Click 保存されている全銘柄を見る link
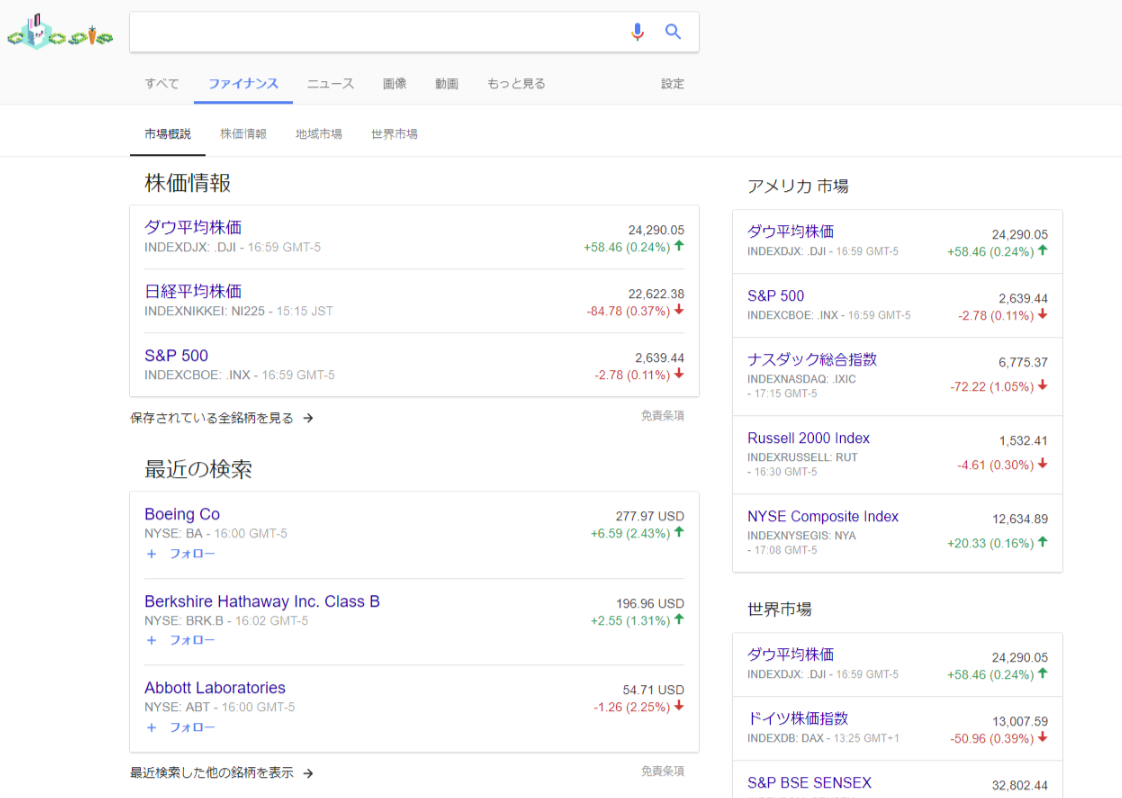The width and height of the screenshot is (1122, 798). [x=212, y=418]
